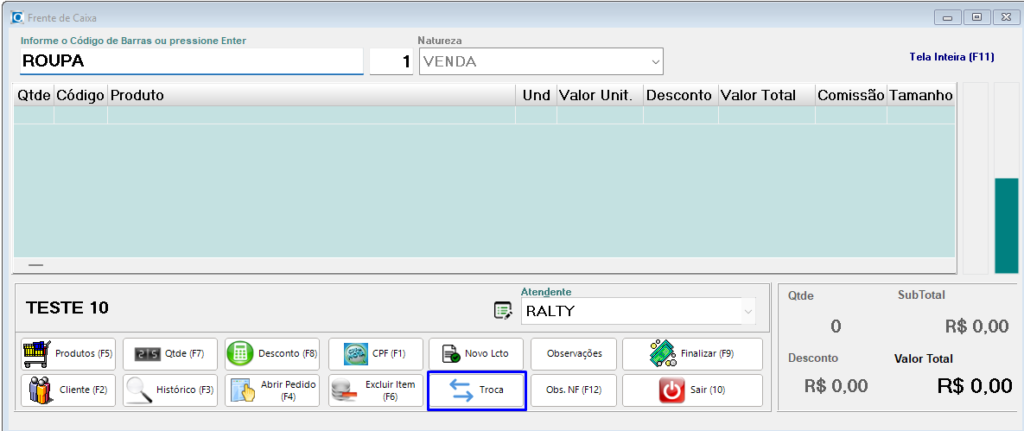Exit using the Sair power button
The width and height of the screenshot is (1024, 431).
(x=692, y=390)
